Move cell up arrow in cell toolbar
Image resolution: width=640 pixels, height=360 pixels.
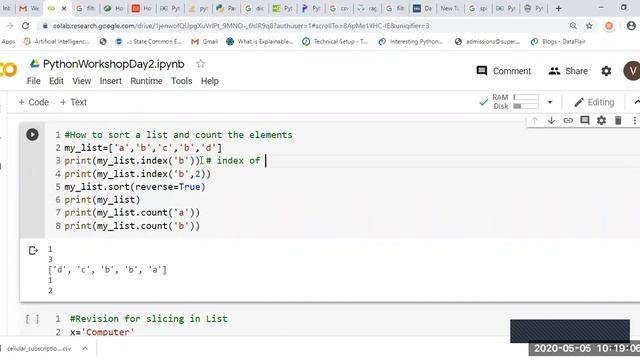point(534,120)
